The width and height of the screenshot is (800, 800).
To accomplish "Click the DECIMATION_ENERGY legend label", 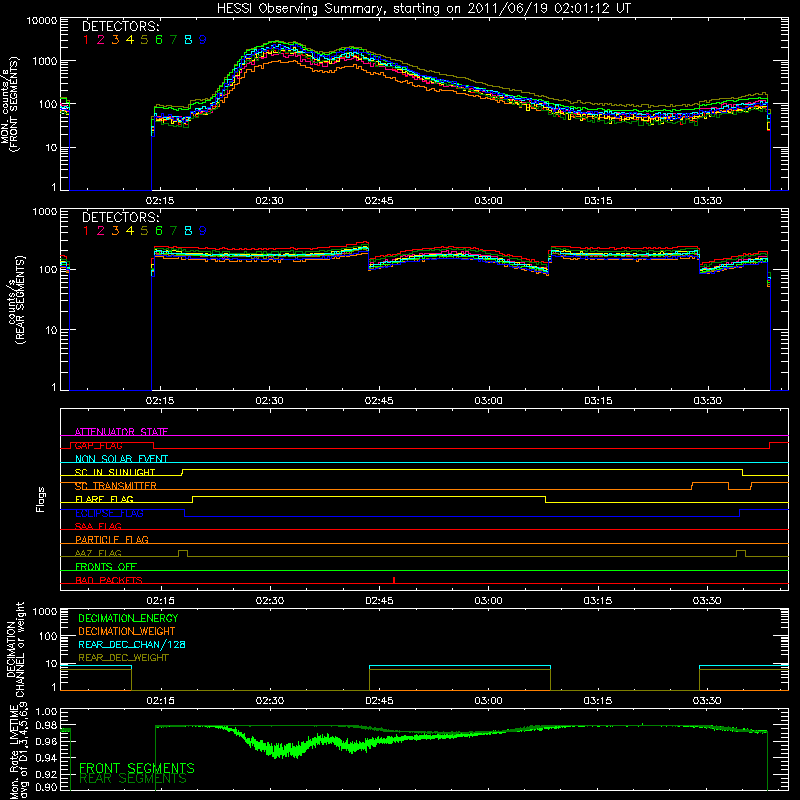I will (x=128, y=618).
